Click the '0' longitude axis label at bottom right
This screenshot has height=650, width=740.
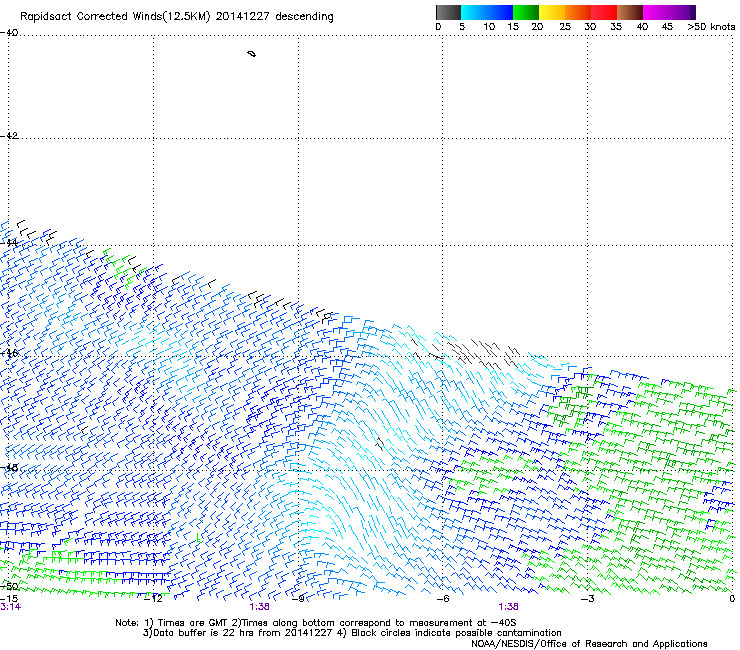click(x=732, y=599)
